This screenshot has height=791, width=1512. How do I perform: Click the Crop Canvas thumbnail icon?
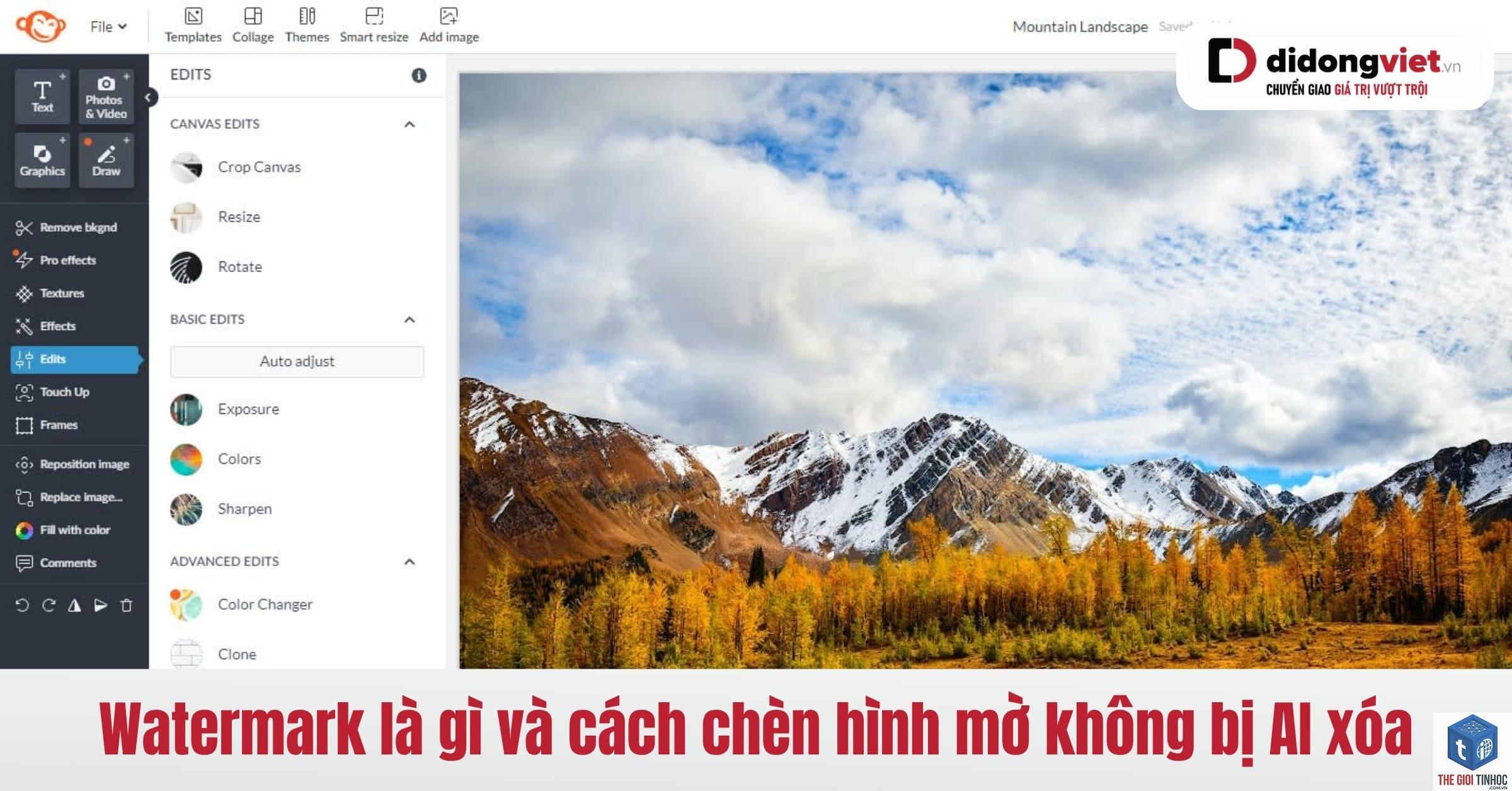point(186,168)
